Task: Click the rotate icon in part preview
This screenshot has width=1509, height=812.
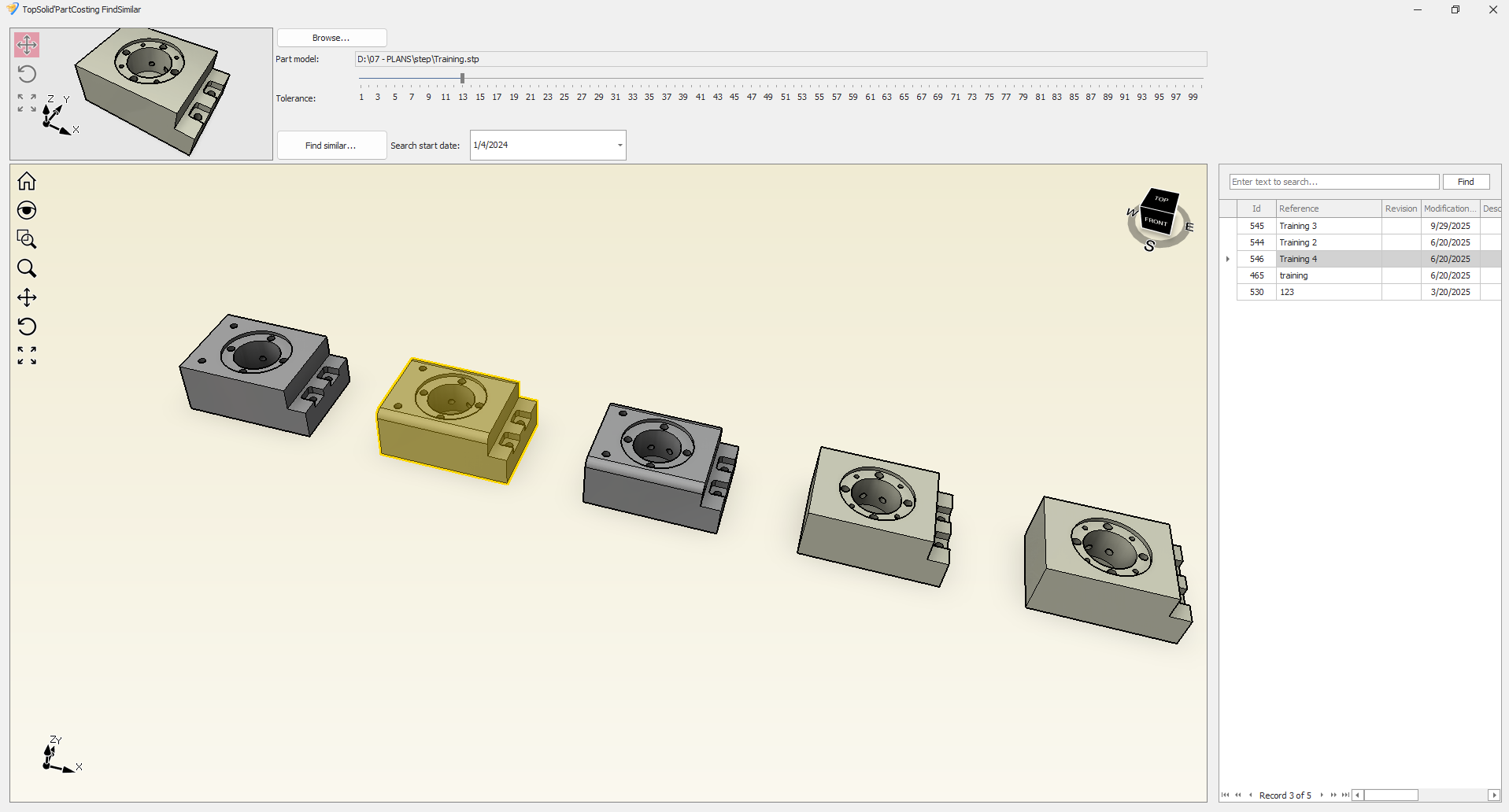Action: pos(27,74)
